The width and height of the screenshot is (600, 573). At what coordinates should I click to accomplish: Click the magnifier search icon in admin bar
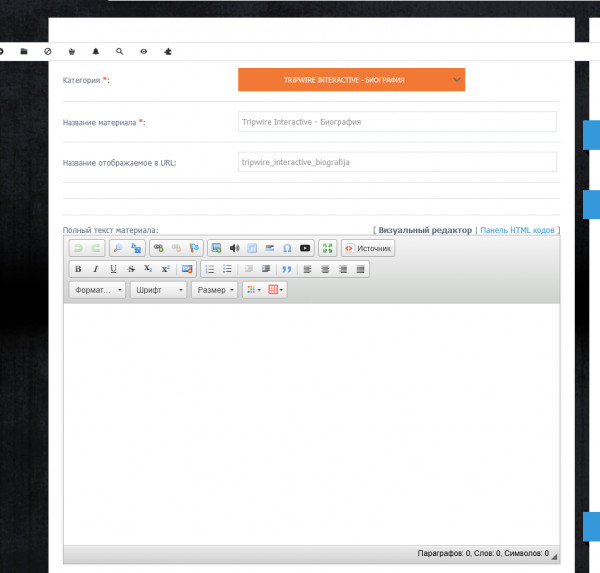120,51
